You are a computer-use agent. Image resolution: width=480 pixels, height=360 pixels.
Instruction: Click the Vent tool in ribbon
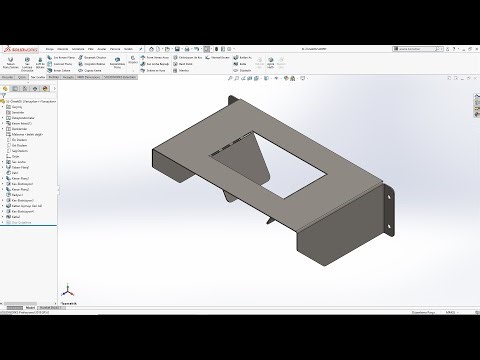click(181, 70)
